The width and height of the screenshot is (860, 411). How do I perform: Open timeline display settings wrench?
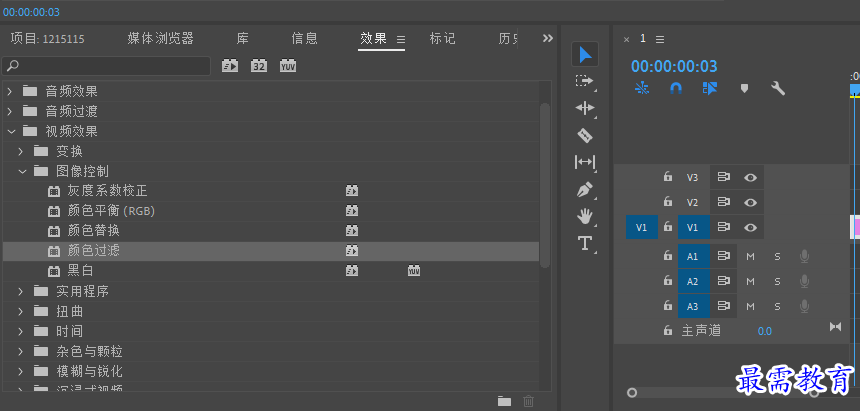[778, 88]
